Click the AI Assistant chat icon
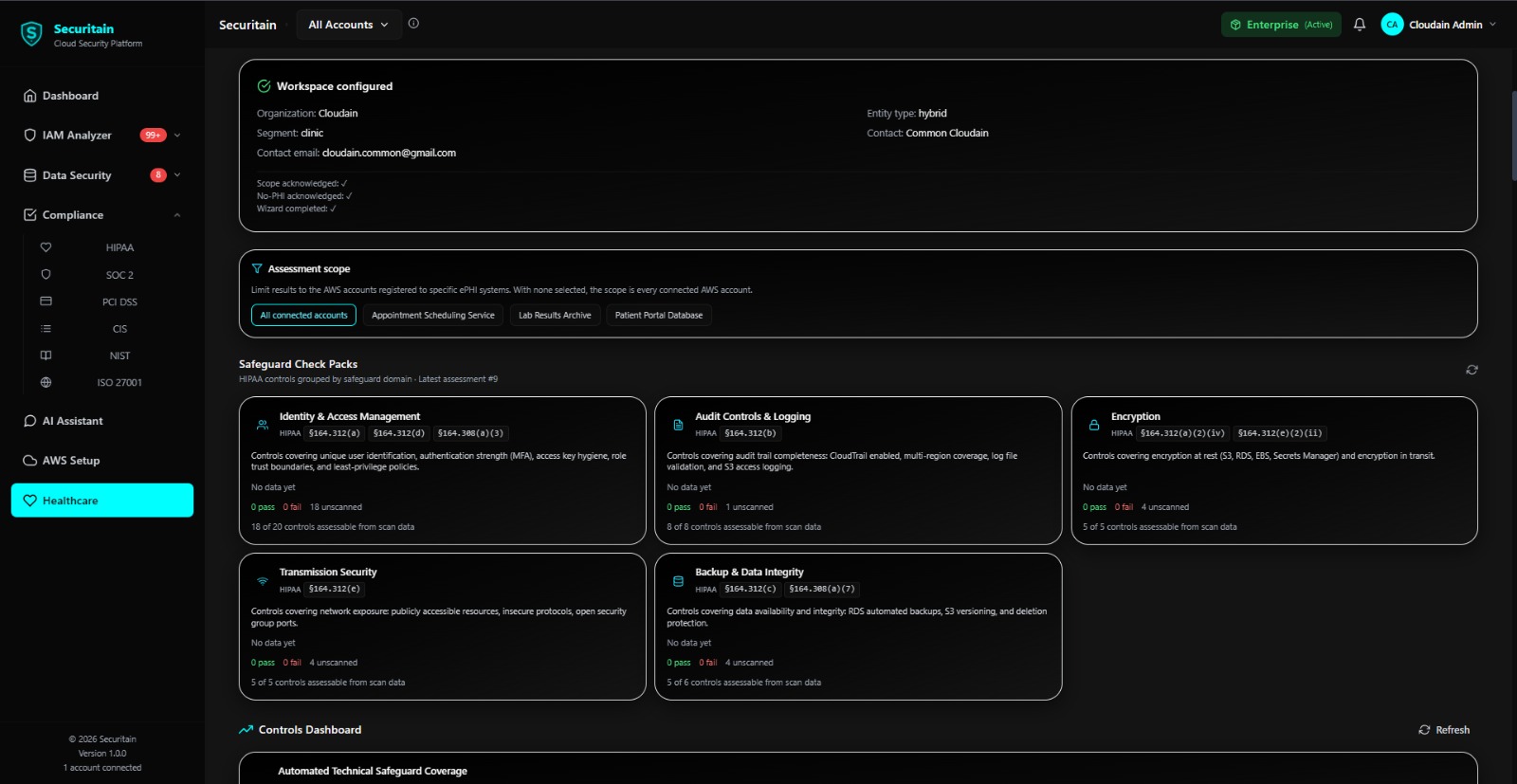The image size is (1517, 784). pyautogui.click(x=30, y=421)
